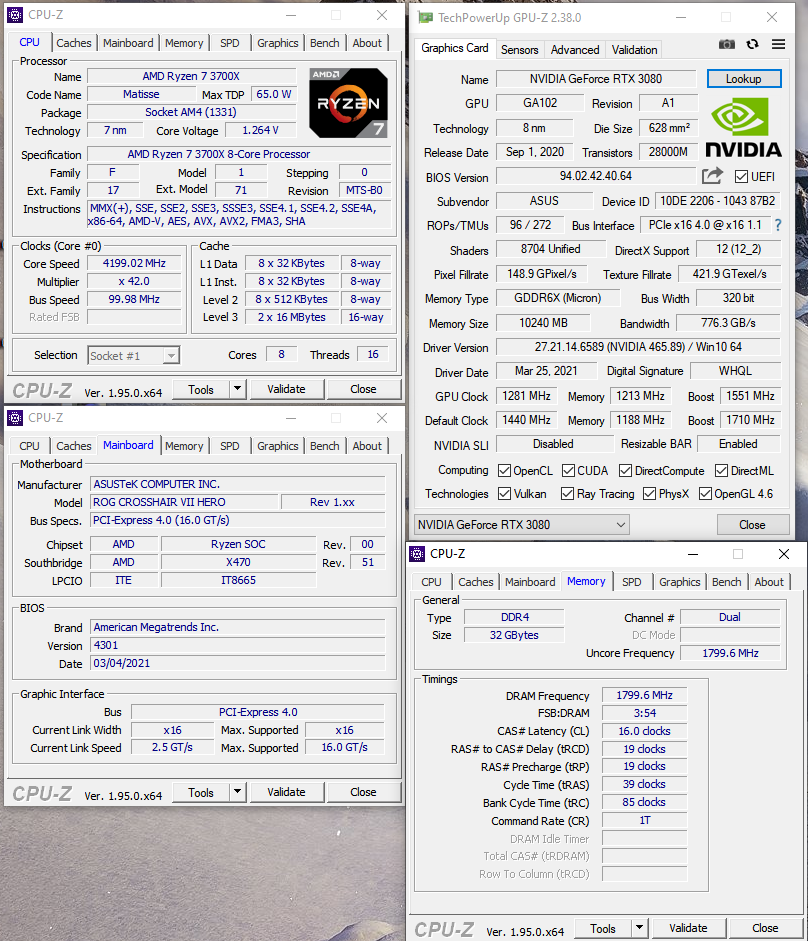This screenshot has height=941, width=808.
Task: Click the Memory Type GDDR6X (Micron) value
Action: click(x=557, y=298)
